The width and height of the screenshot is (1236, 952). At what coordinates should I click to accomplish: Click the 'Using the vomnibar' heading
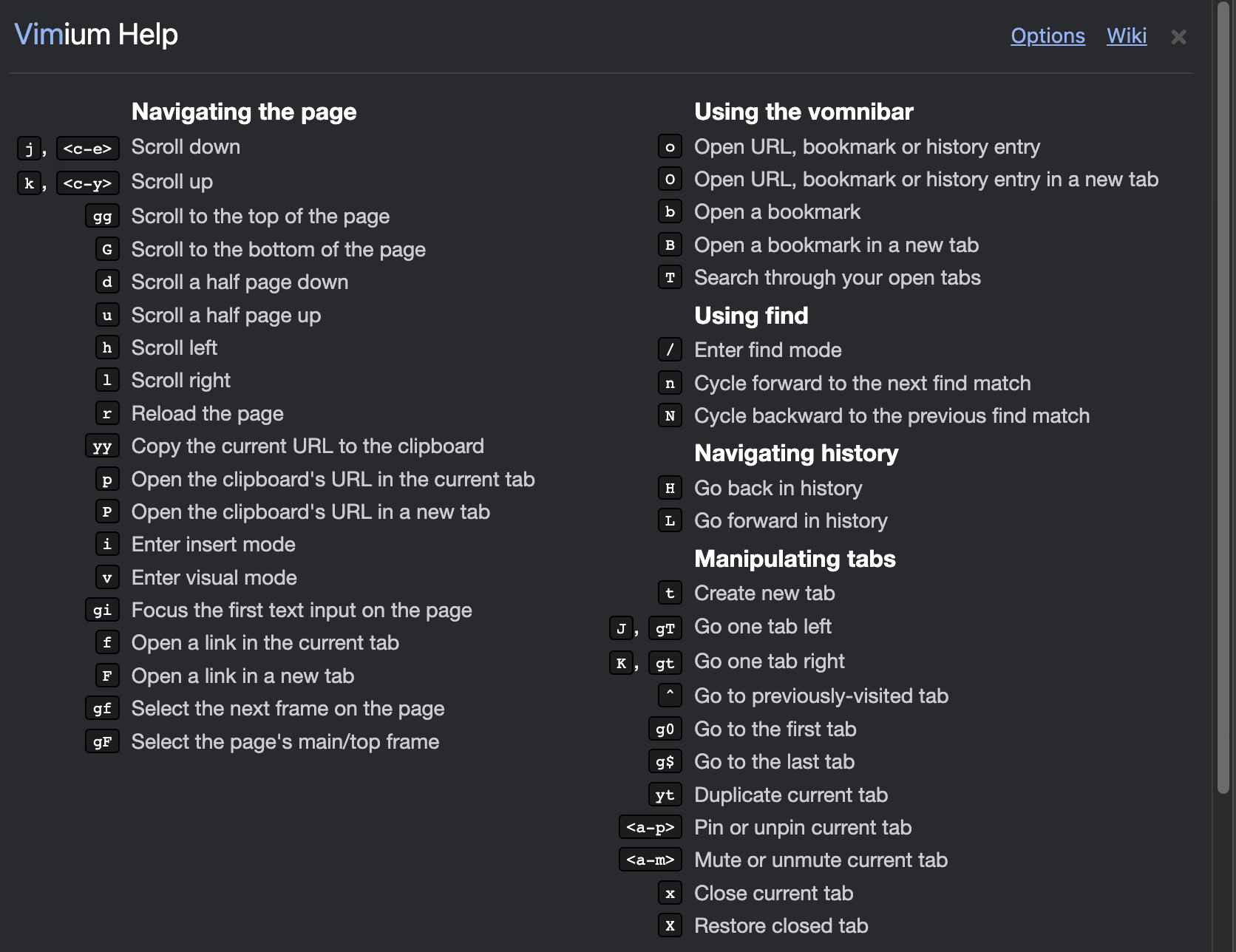pyautogui.click(x=804, y=112)
